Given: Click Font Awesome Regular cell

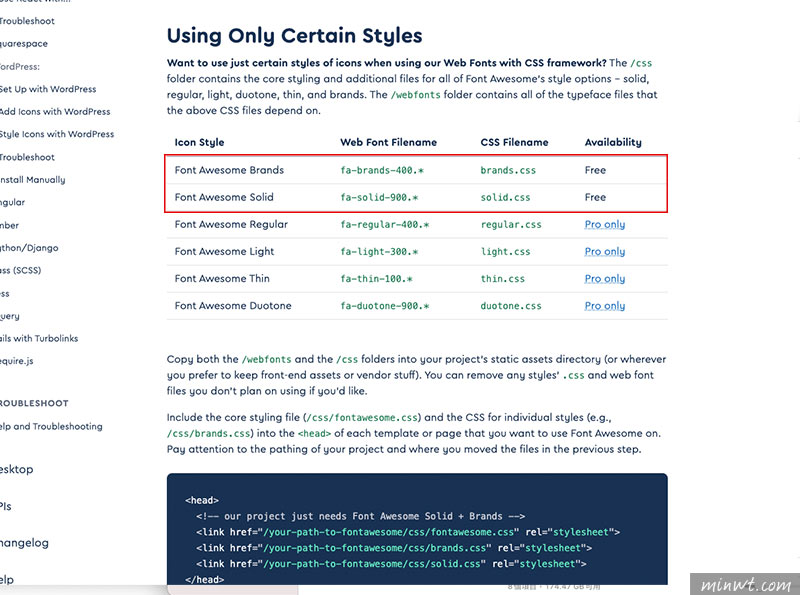Looking at the screenshot, I should (231, 224).
